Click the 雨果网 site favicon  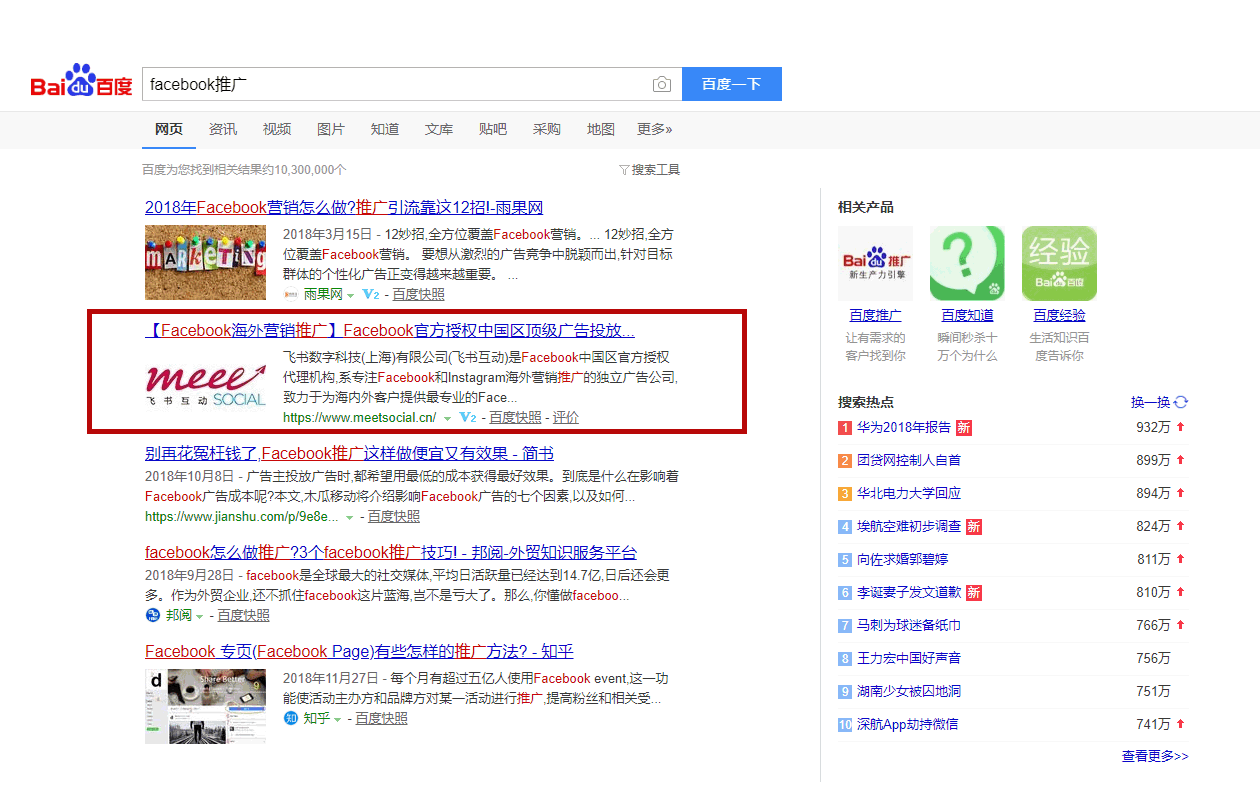click(291, 294)
